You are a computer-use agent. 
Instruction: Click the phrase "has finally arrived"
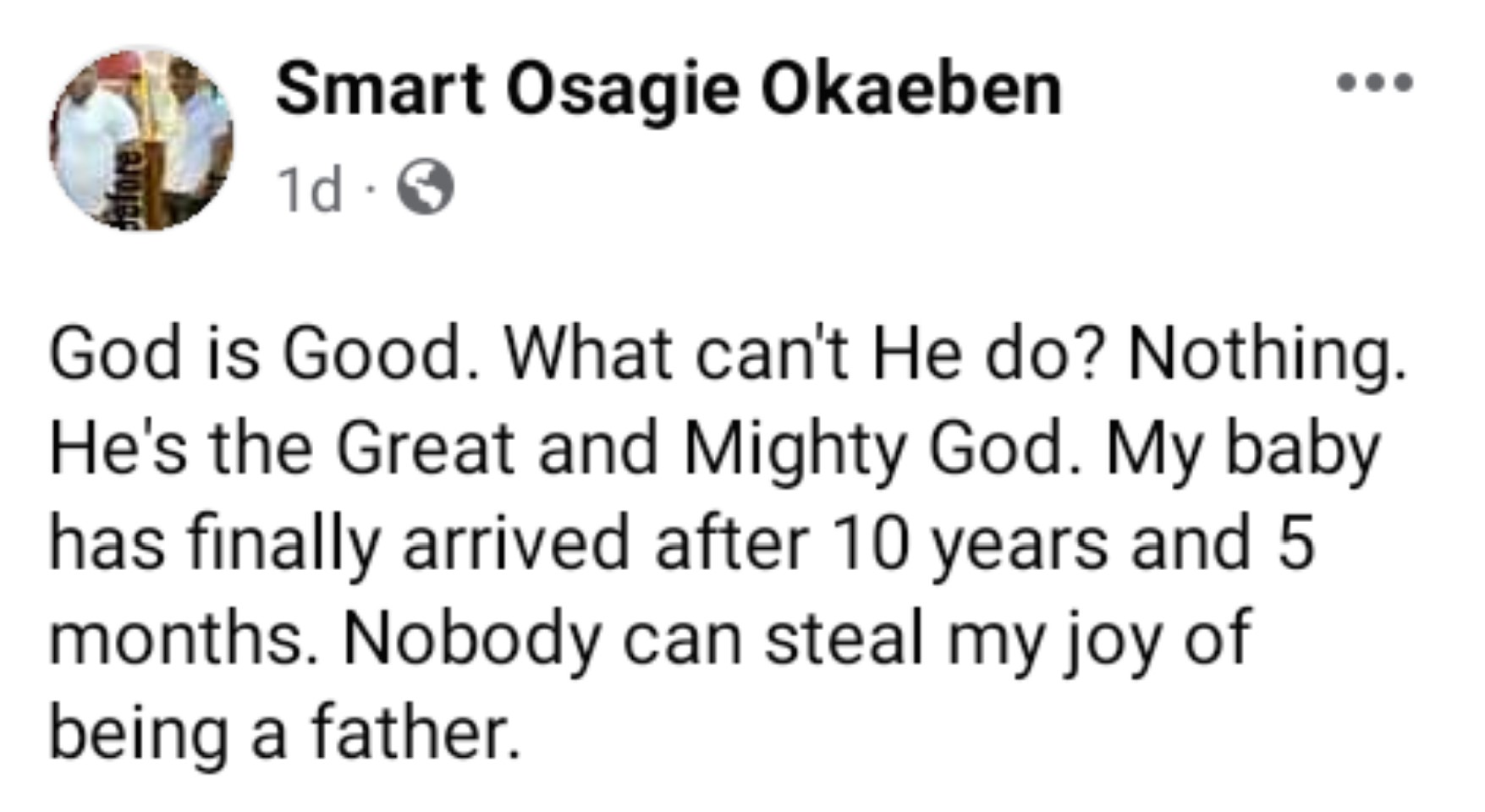click(x=339, y=544)
